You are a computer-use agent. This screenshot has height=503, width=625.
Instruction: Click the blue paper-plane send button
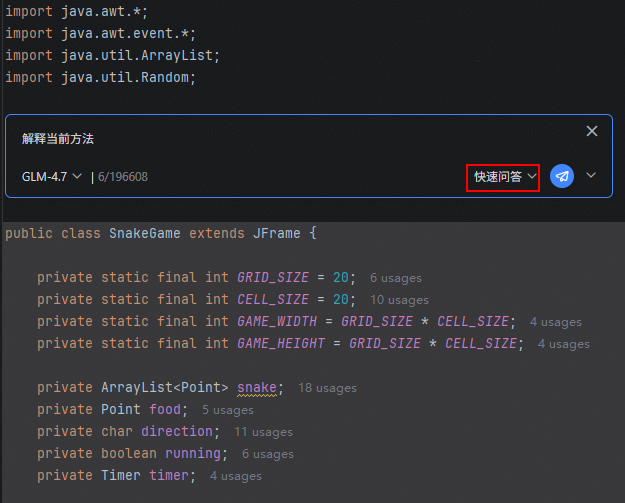pos(562,177)
